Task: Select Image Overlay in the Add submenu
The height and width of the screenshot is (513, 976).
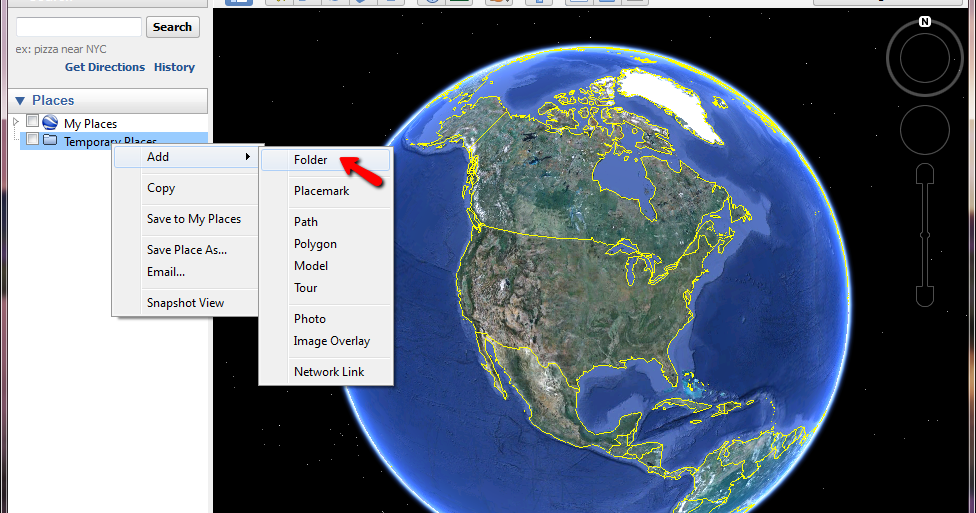Action: click(x=326, y=341)
